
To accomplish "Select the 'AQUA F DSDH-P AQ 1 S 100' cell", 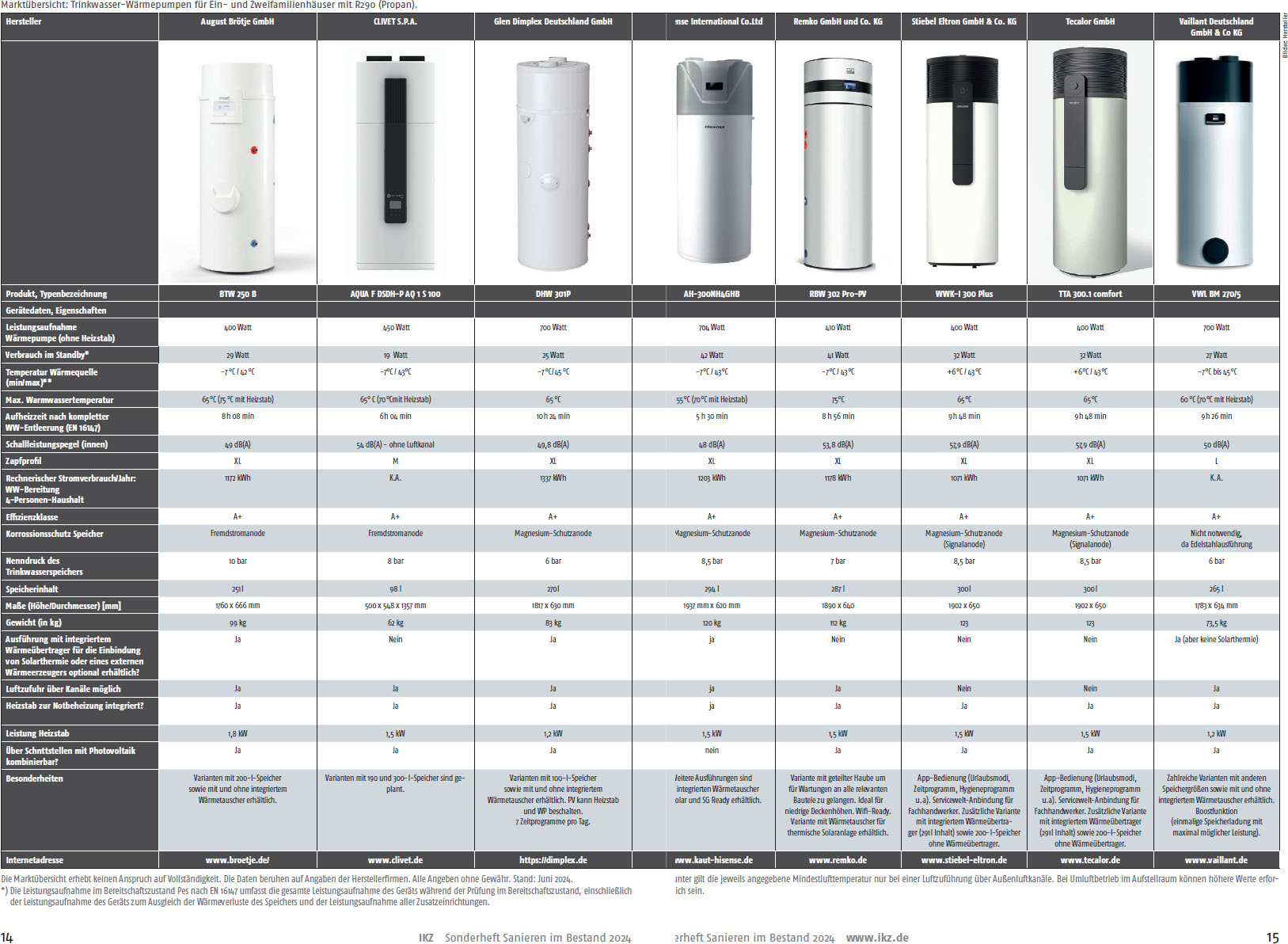I will click(x=396, y=294).
